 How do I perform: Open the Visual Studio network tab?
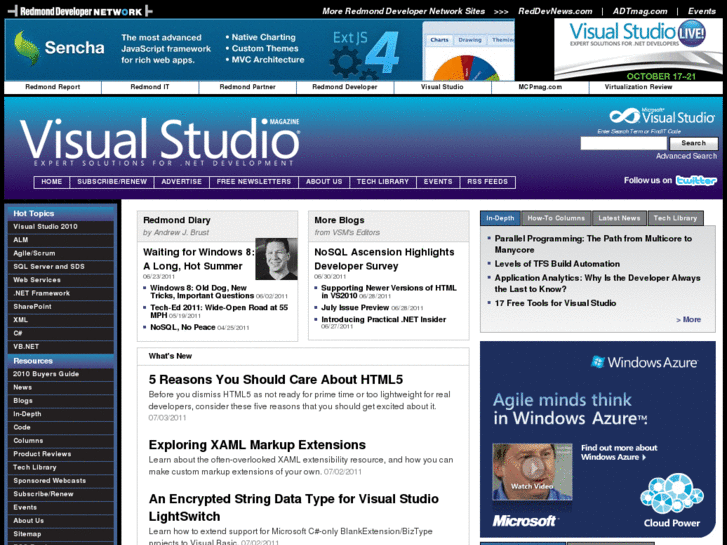442,87
